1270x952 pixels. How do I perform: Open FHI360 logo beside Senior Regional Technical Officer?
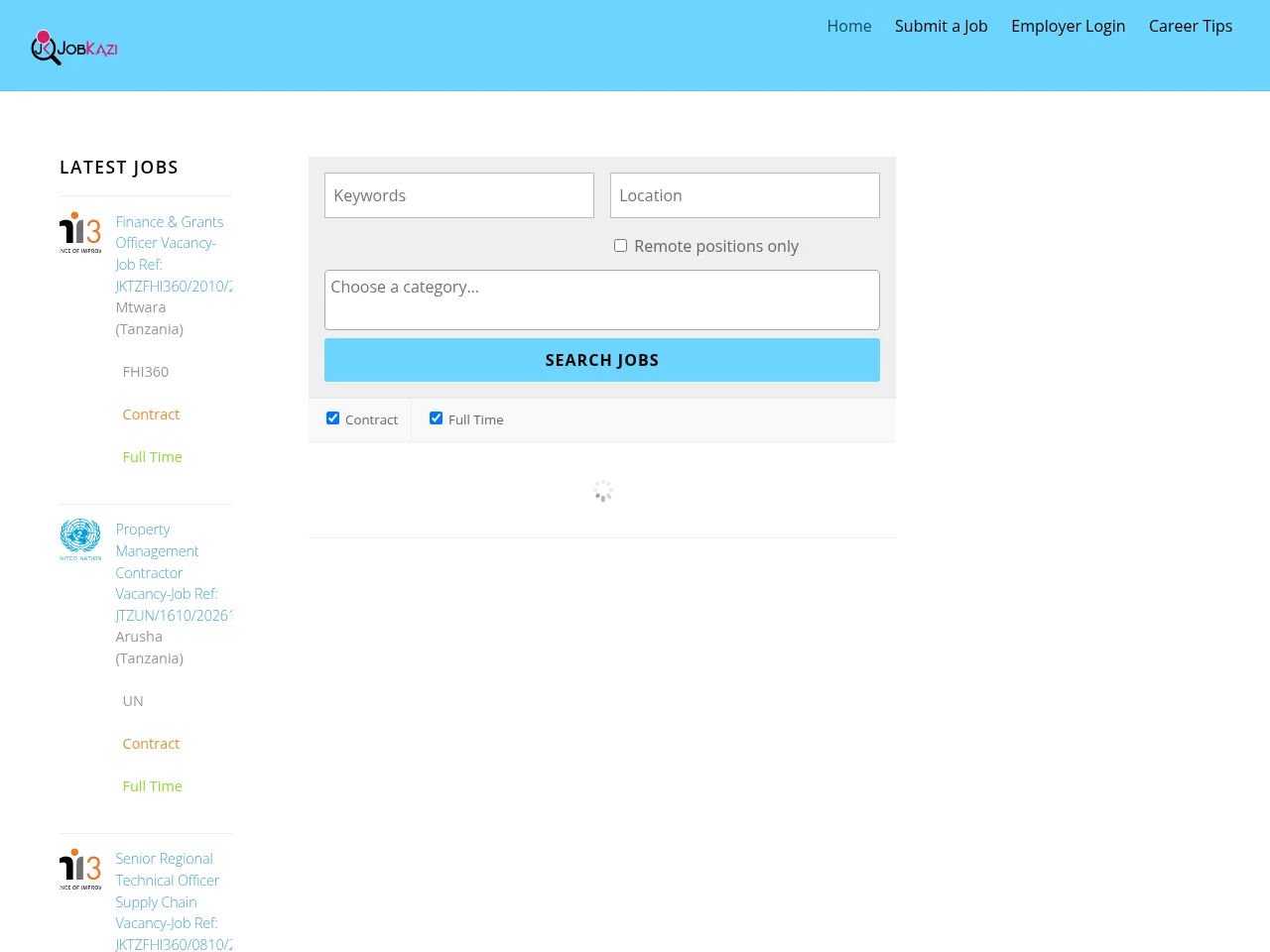point(80,869)
